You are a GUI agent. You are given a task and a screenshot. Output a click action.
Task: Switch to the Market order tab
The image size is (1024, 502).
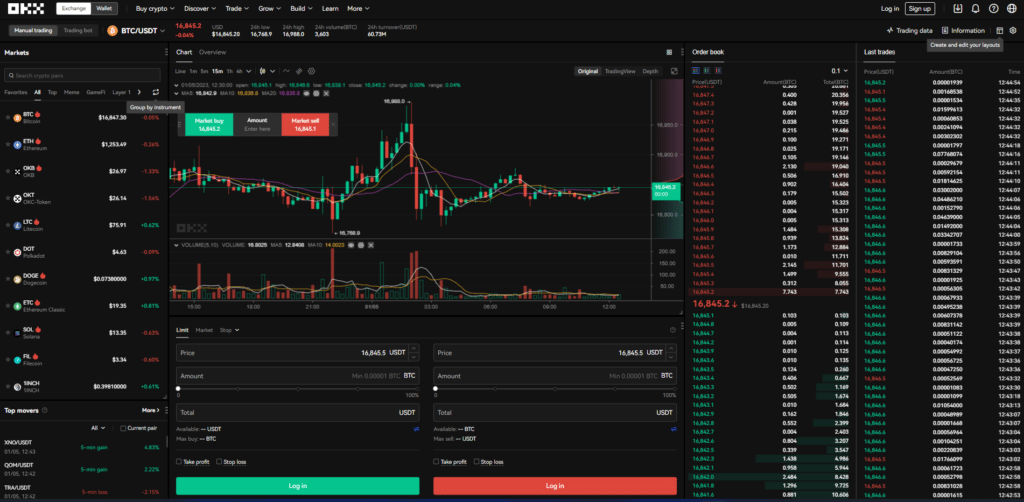click(204, 330)
